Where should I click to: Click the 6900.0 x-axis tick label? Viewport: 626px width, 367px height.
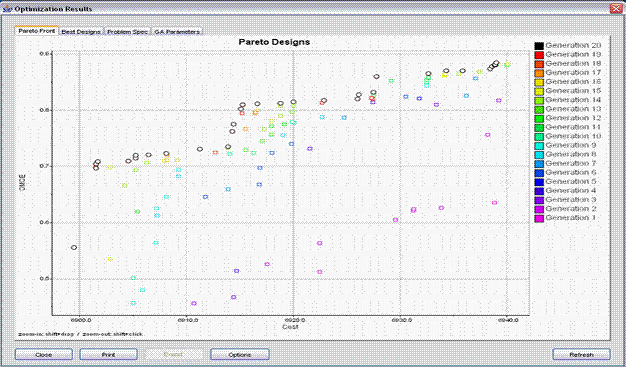80,320
